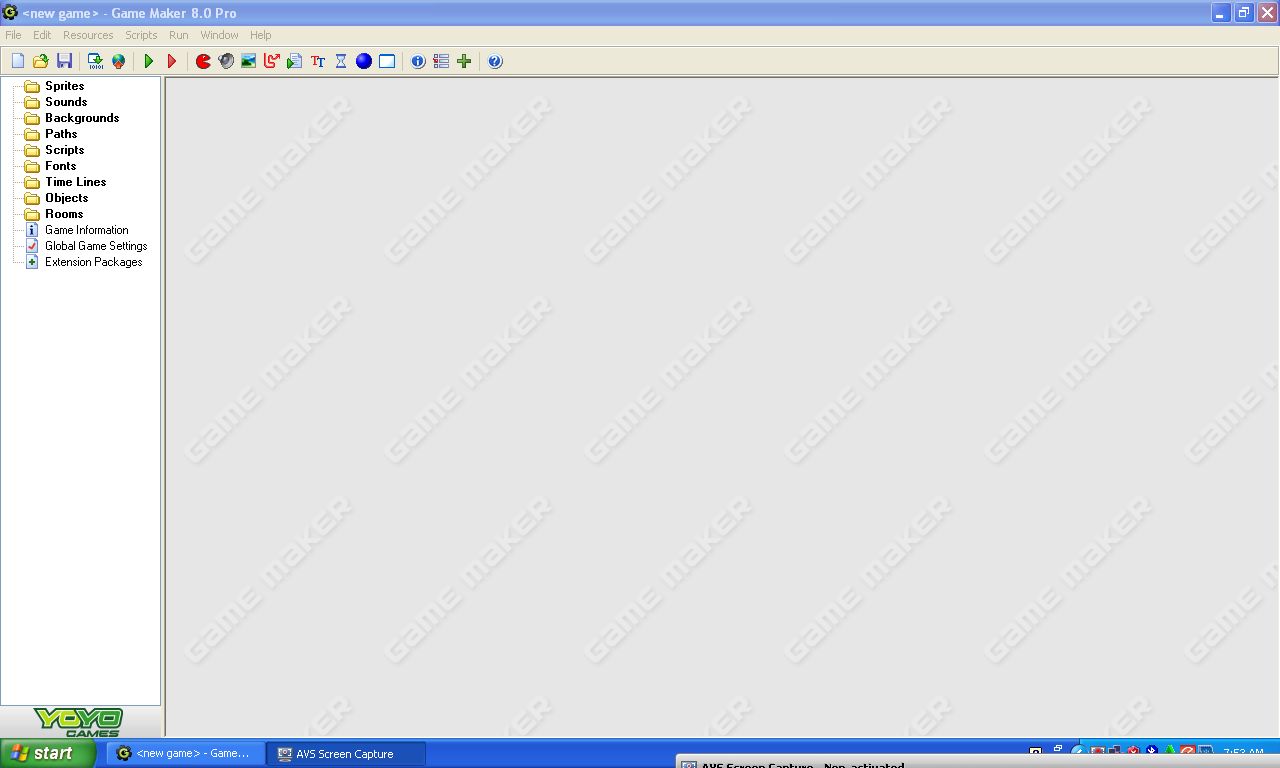This screenshot has height=768, width=1280.
Task: Switch to the AVS Screen Capture taskbar window
Action: click(345, 753)
